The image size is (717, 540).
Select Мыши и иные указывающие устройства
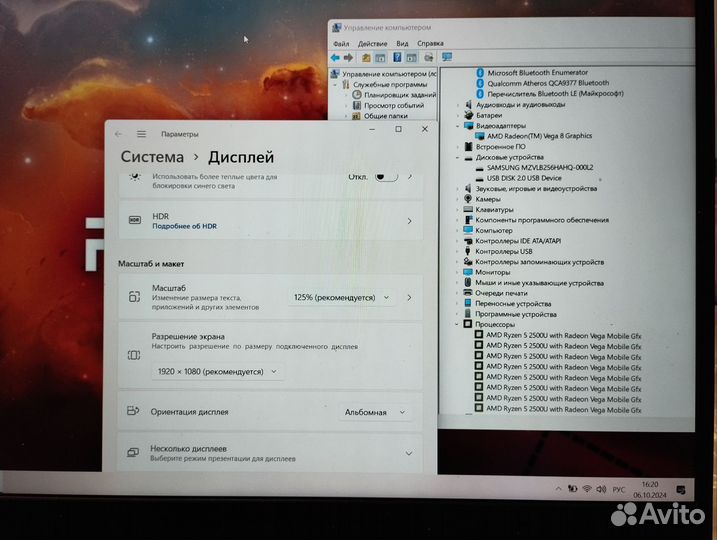pyautogui.click(x=540, y=283)
